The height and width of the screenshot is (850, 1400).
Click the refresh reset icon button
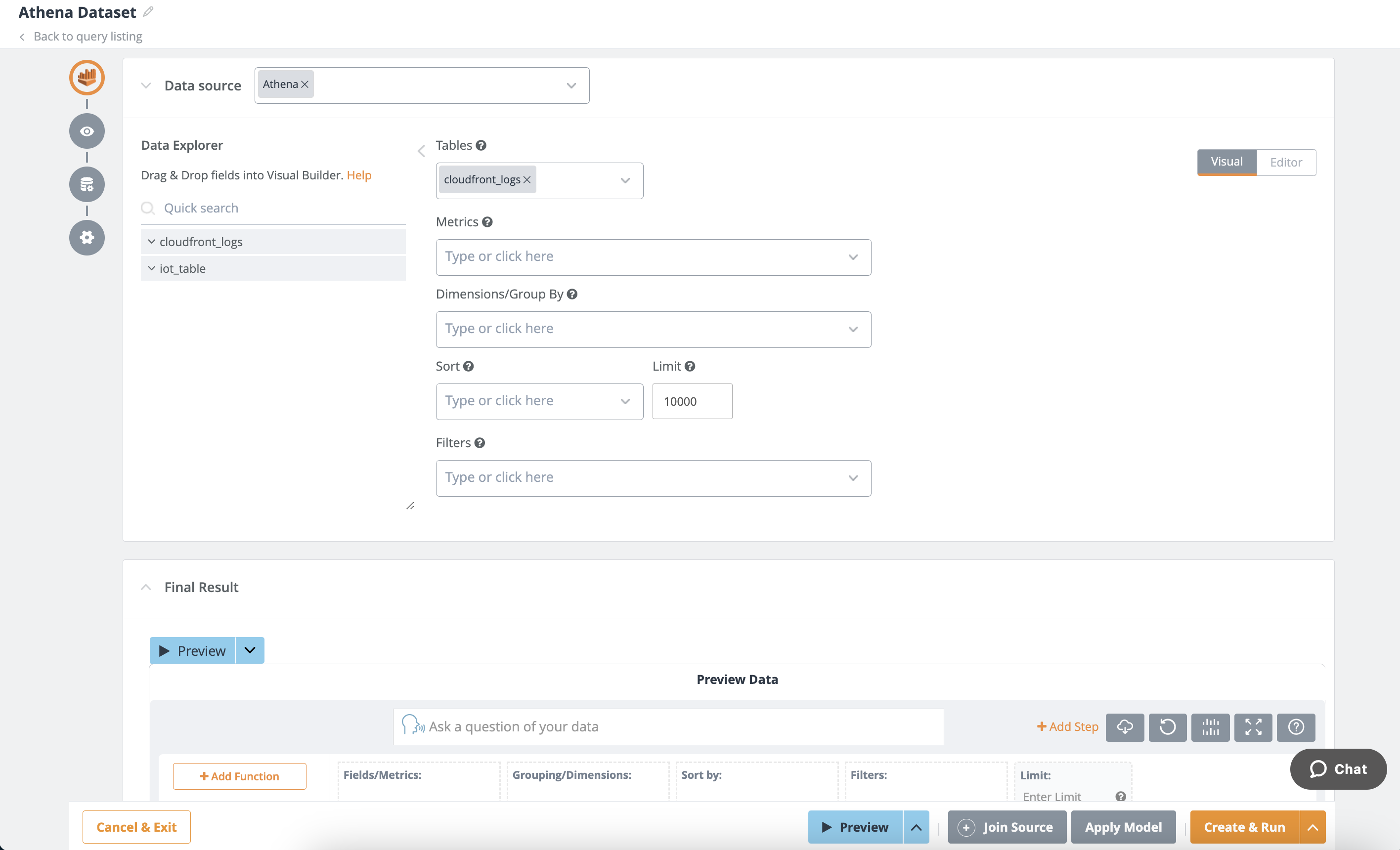pyautogui.click(x=1167, y=727)
